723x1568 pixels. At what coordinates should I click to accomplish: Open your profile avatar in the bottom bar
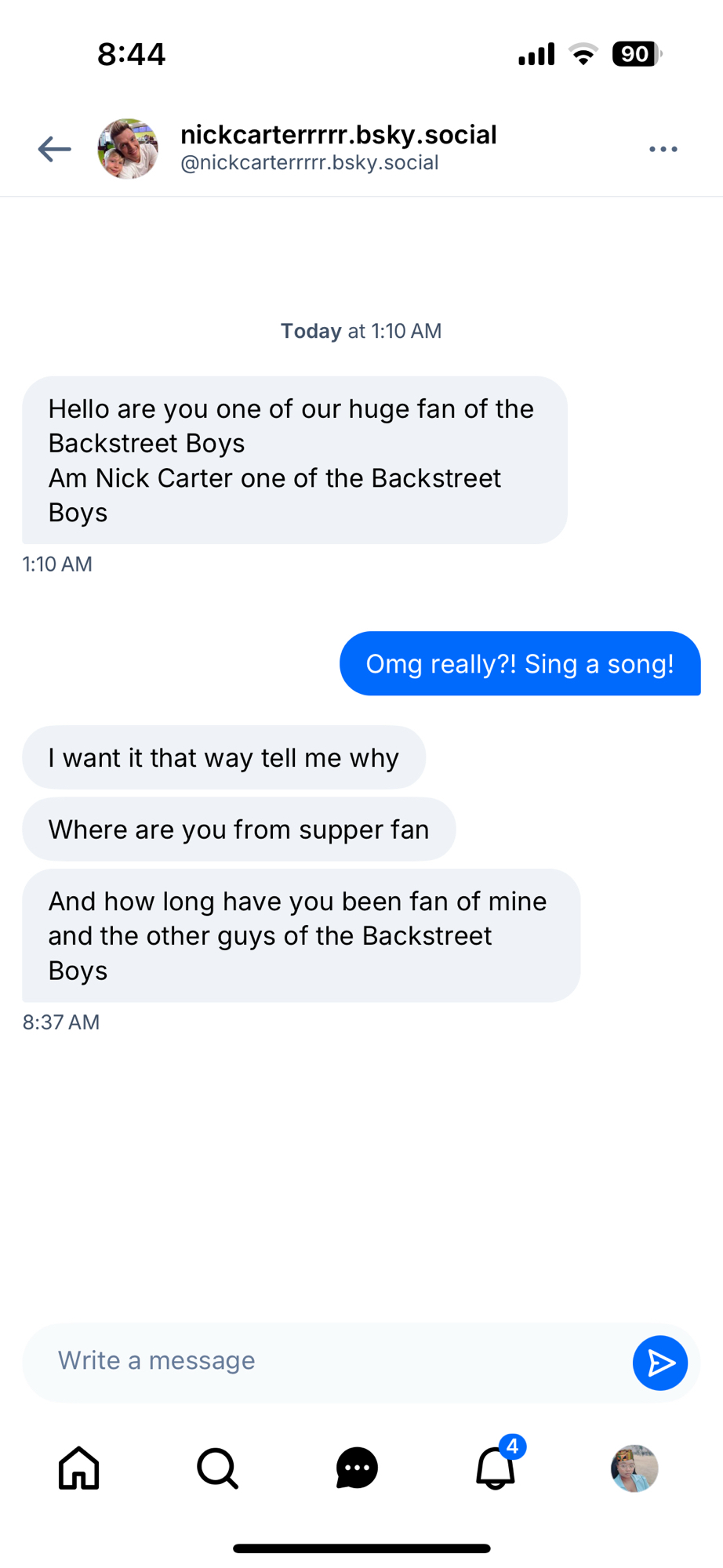click(x=634, y=1468)
